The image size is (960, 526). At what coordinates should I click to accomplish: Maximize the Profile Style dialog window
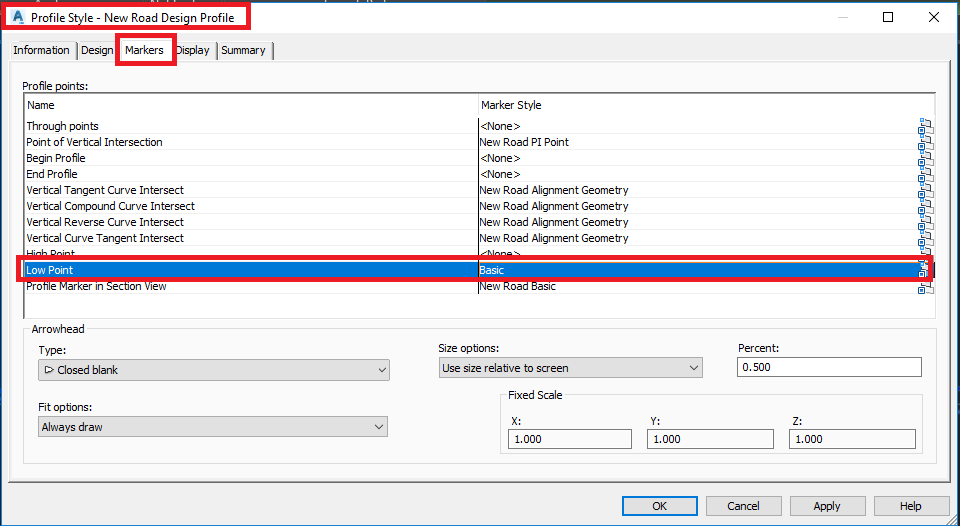(888, 17)
